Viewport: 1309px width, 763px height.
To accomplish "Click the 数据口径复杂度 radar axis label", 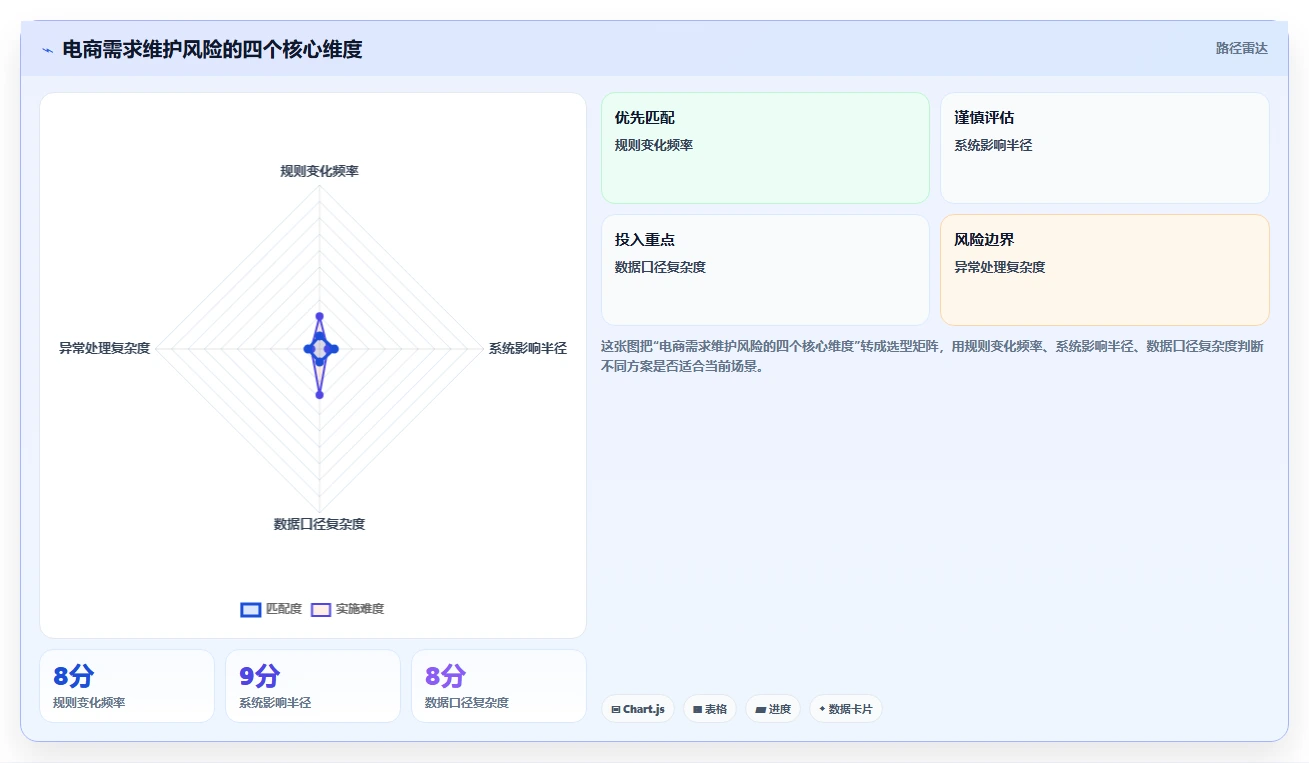I will point(320,524).
